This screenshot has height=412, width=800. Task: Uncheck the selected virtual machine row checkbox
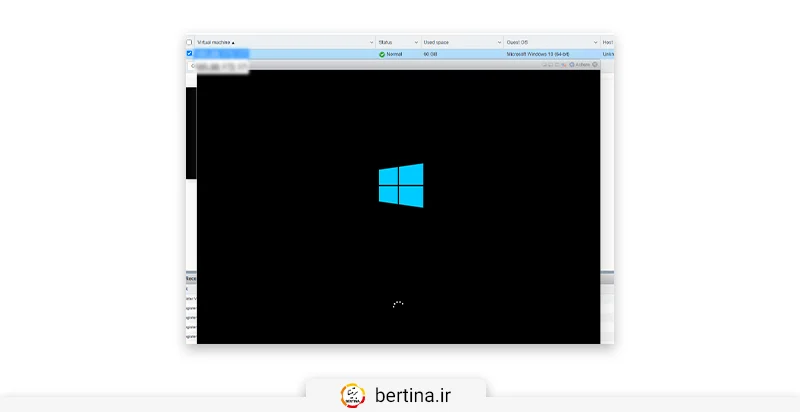[190, 54]
